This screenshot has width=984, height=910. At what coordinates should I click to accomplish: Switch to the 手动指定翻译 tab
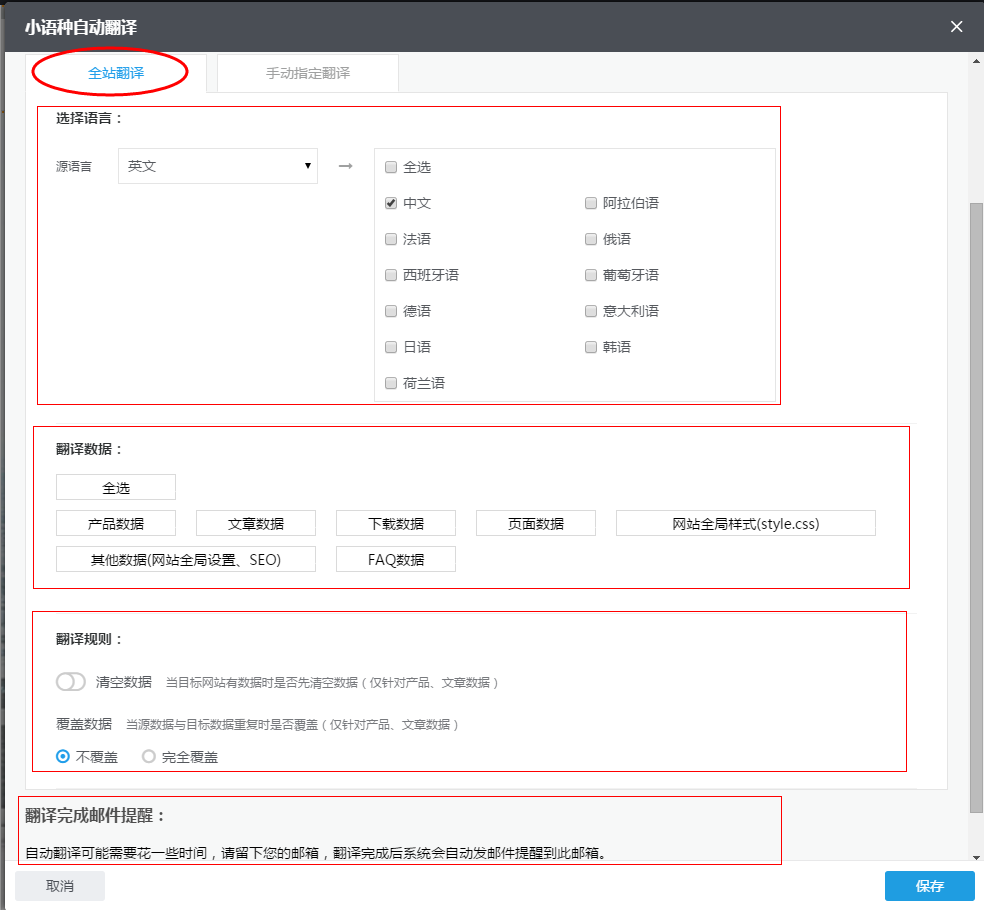click(306, 73)
